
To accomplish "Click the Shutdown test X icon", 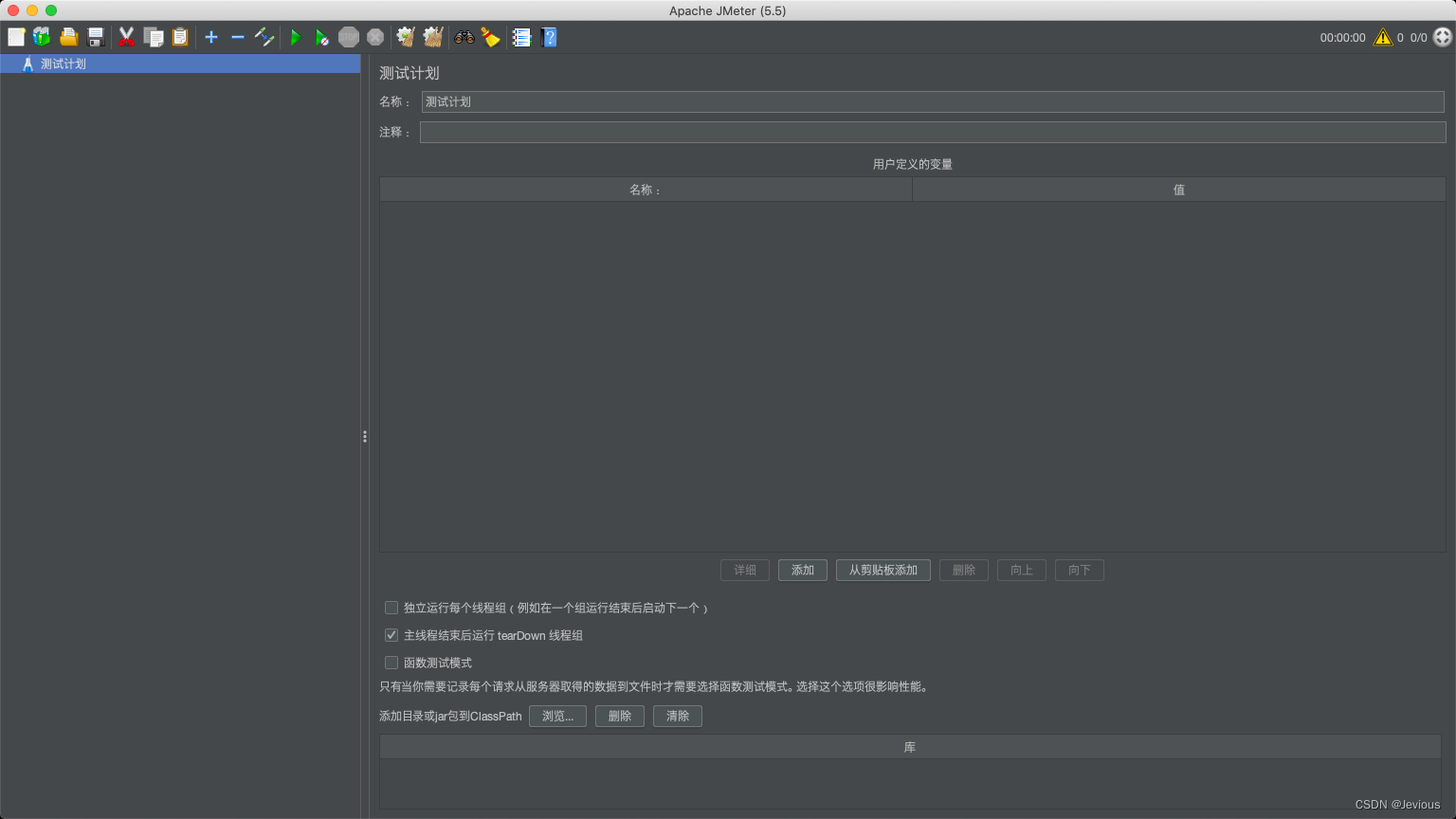I will click(x=375, y=37).
